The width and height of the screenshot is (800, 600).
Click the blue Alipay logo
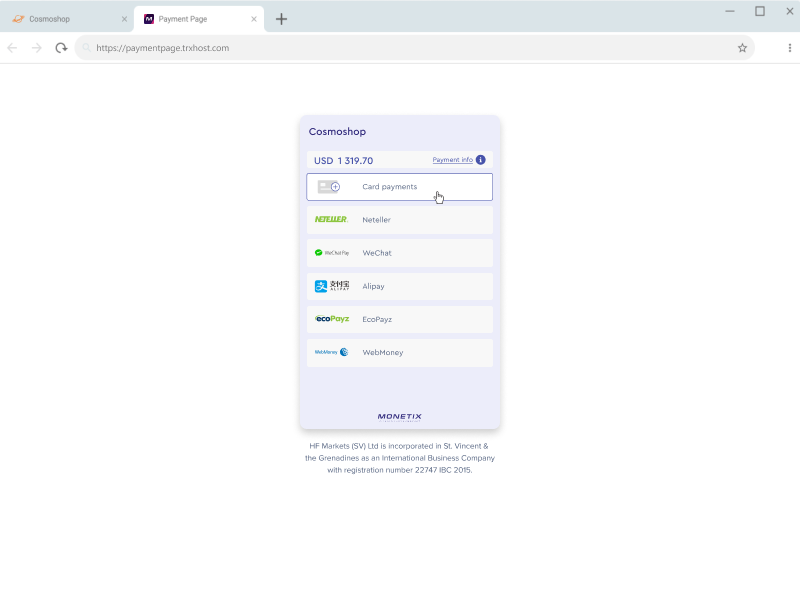coord(332,286)
